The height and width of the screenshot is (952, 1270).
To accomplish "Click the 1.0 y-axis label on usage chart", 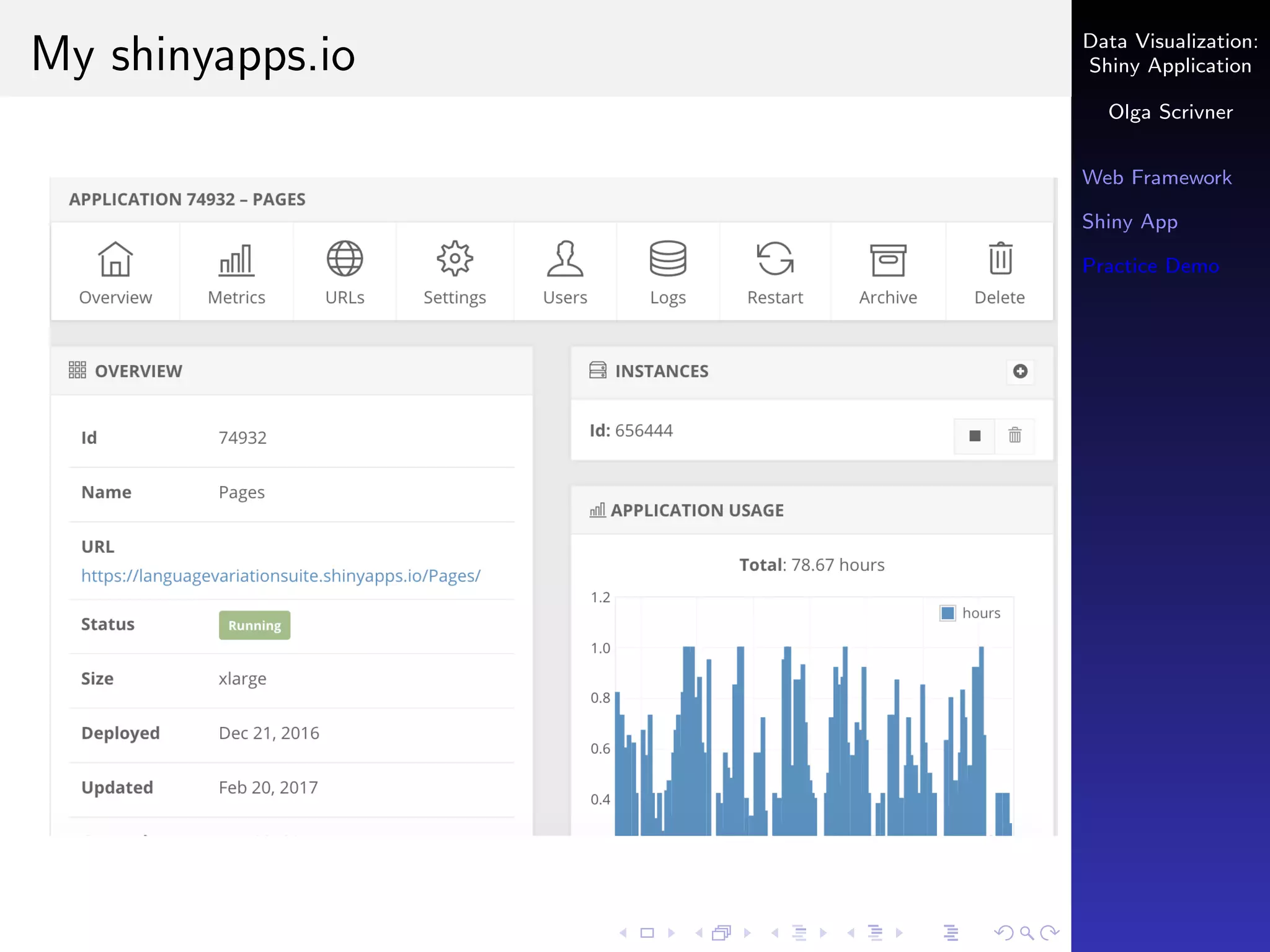I will pos(600,648).
